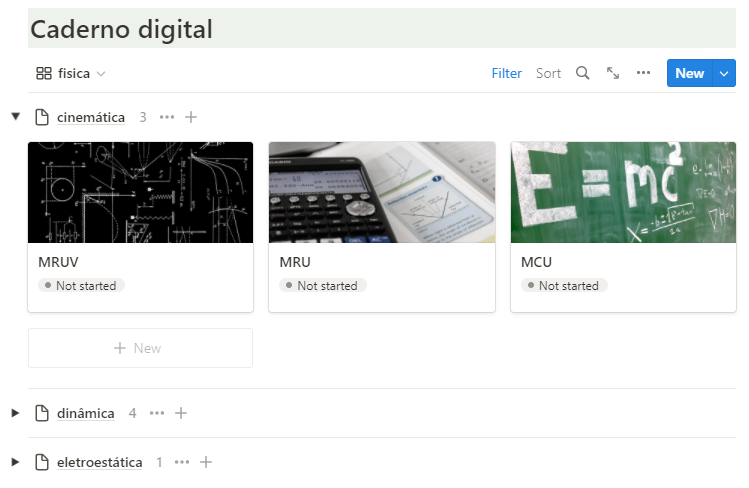
Task: Open the MRU calculator cover image
Action: point(382,192)
